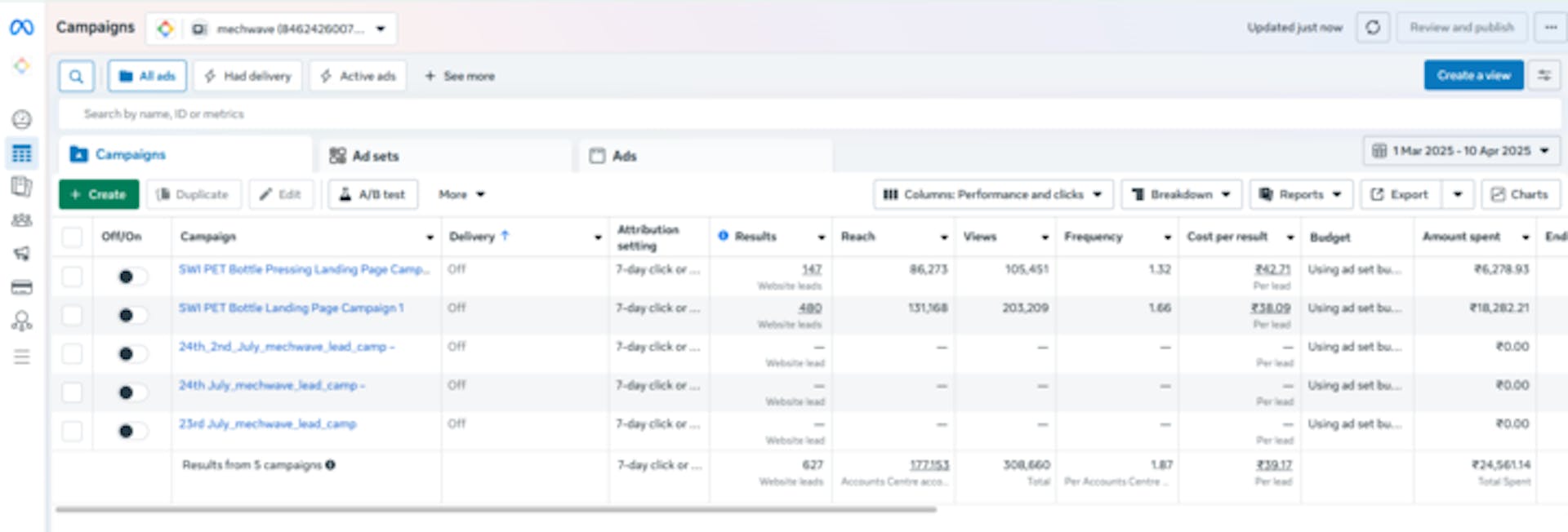1568x532 pixels.
Task: Expand the More actions dropdown
Action: (x=461, y=194)
